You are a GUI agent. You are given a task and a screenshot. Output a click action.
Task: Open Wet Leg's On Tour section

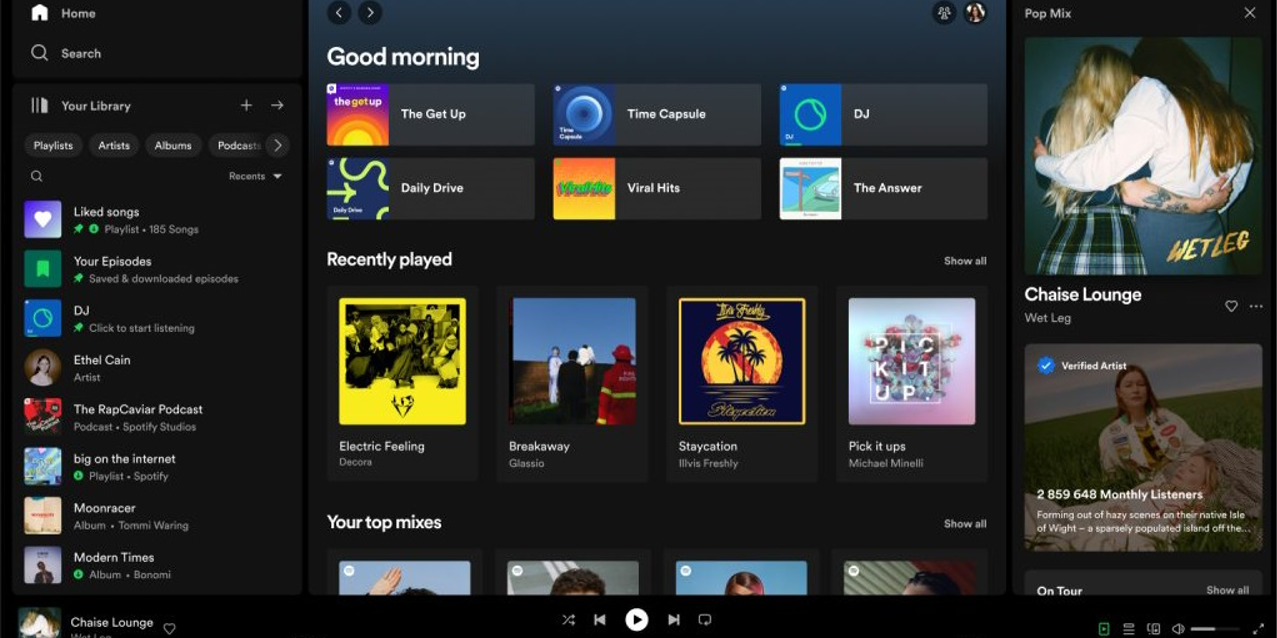(x=1058, y=591)
